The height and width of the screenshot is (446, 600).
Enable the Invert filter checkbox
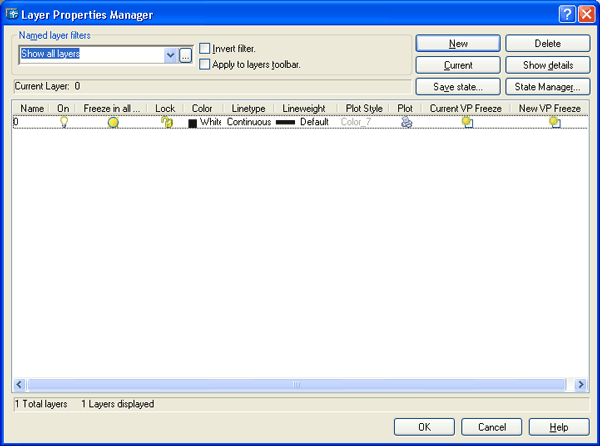(205, 48)
